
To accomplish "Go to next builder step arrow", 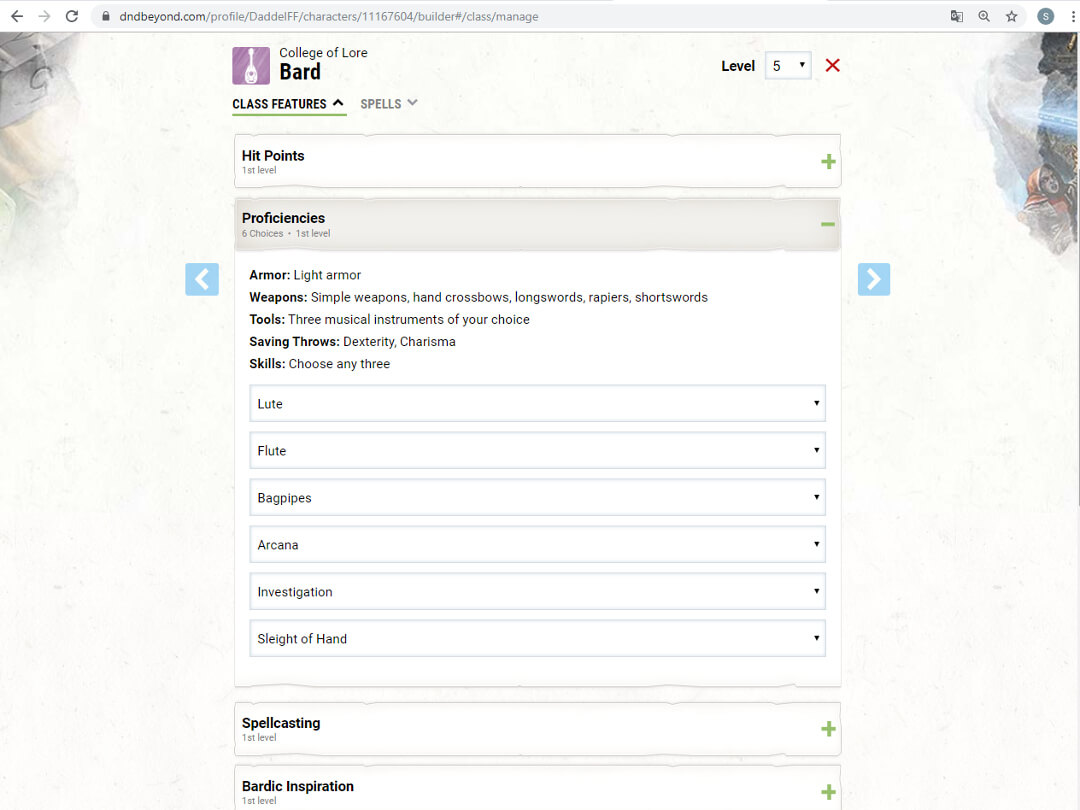I will [x=874, y=279].
